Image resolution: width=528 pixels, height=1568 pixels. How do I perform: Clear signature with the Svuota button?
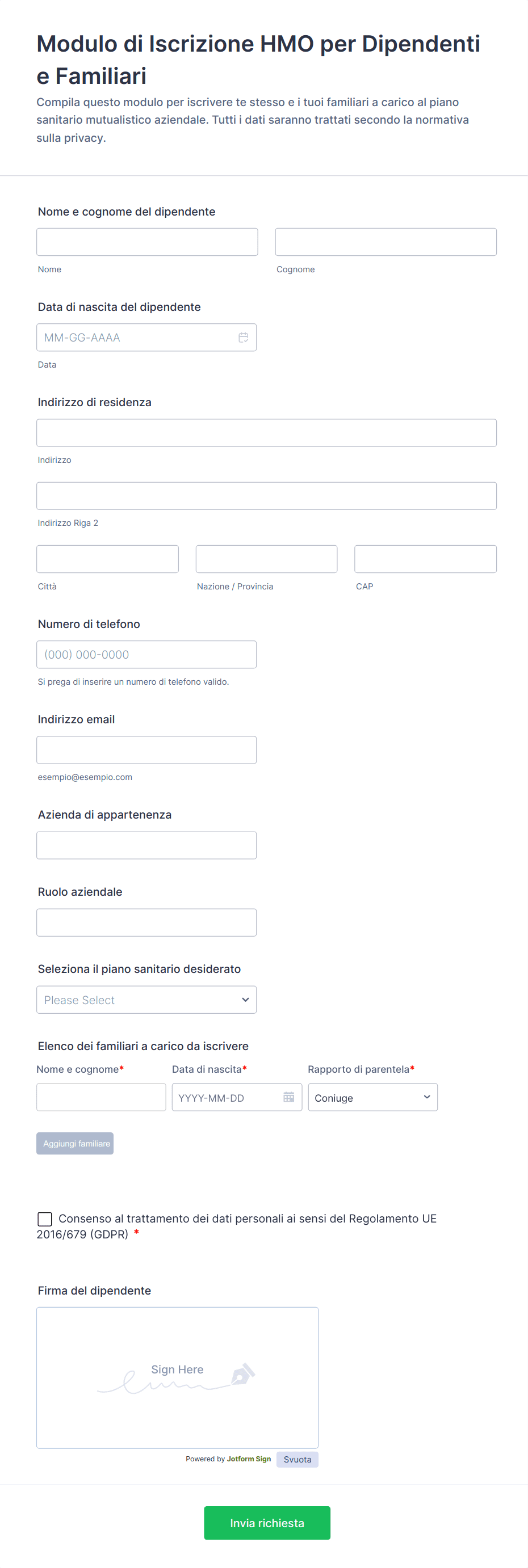point(297,1459)
